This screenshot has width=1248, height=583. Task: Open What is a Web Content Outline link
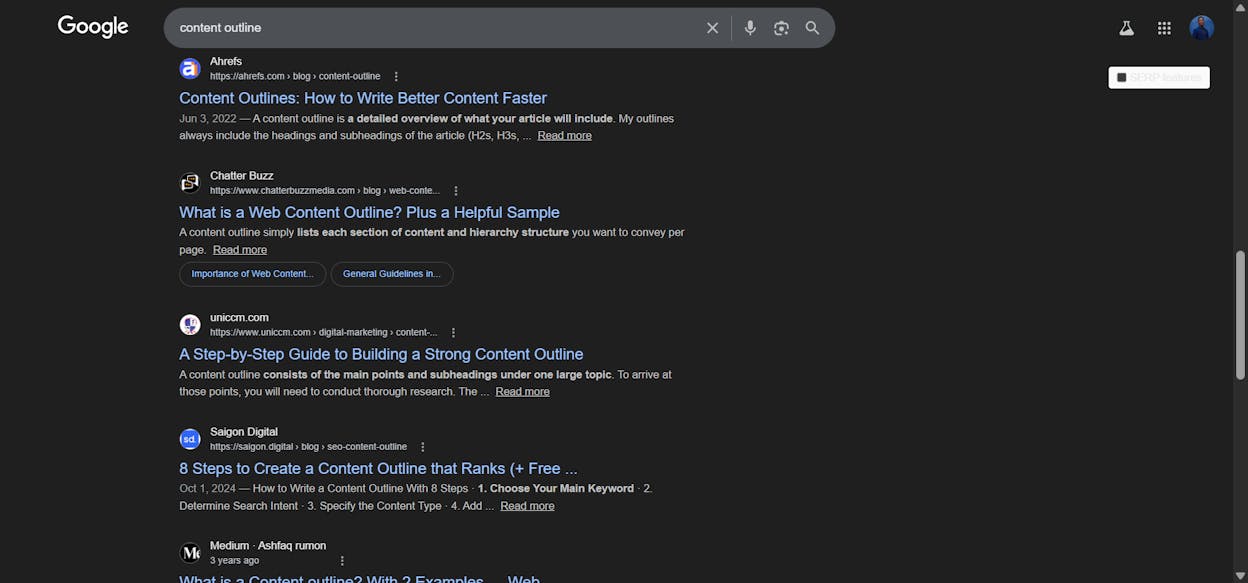point(369,212)
